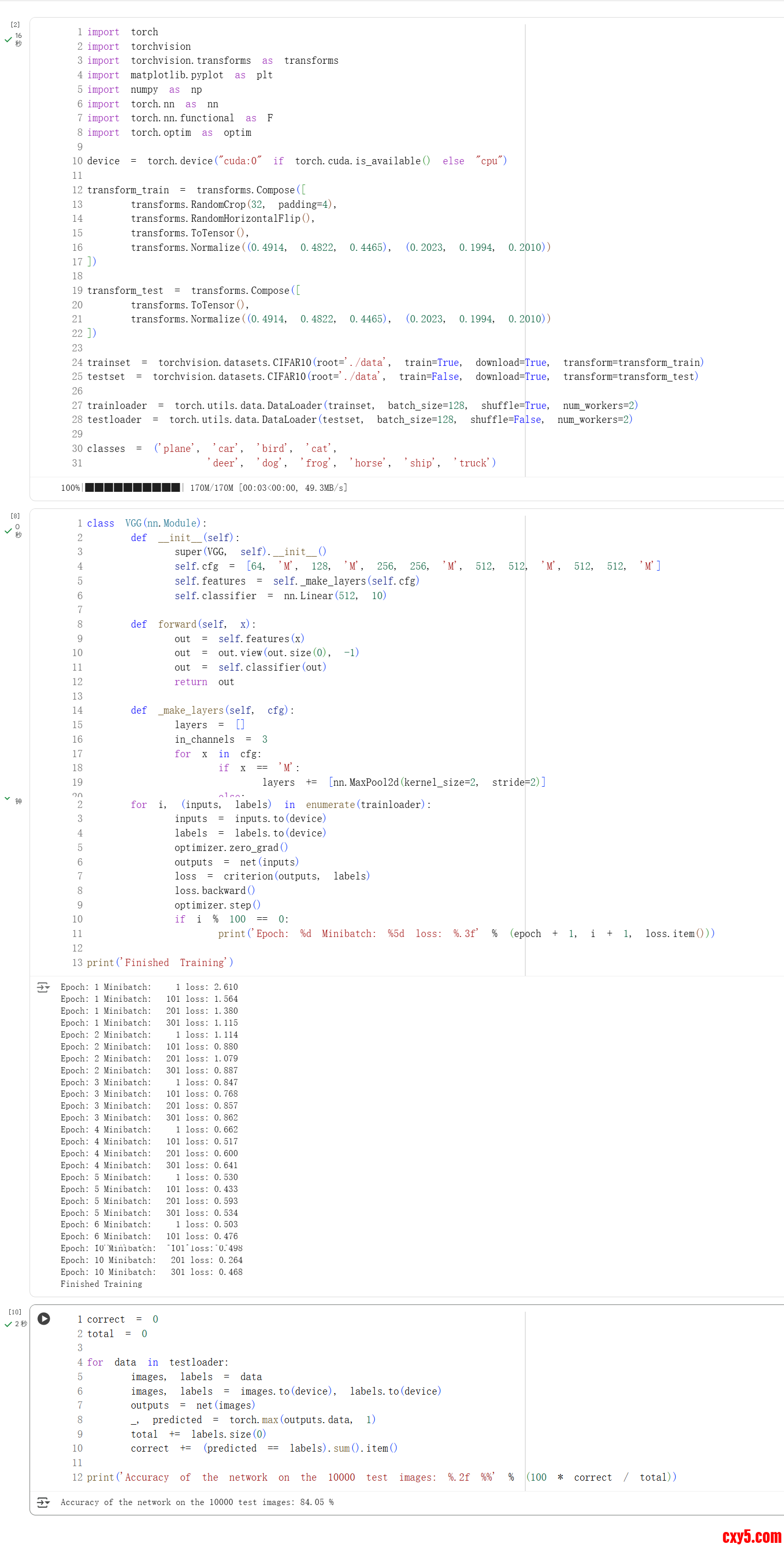
Task: Click the device = torch.device line
Action: pos(297,161)
